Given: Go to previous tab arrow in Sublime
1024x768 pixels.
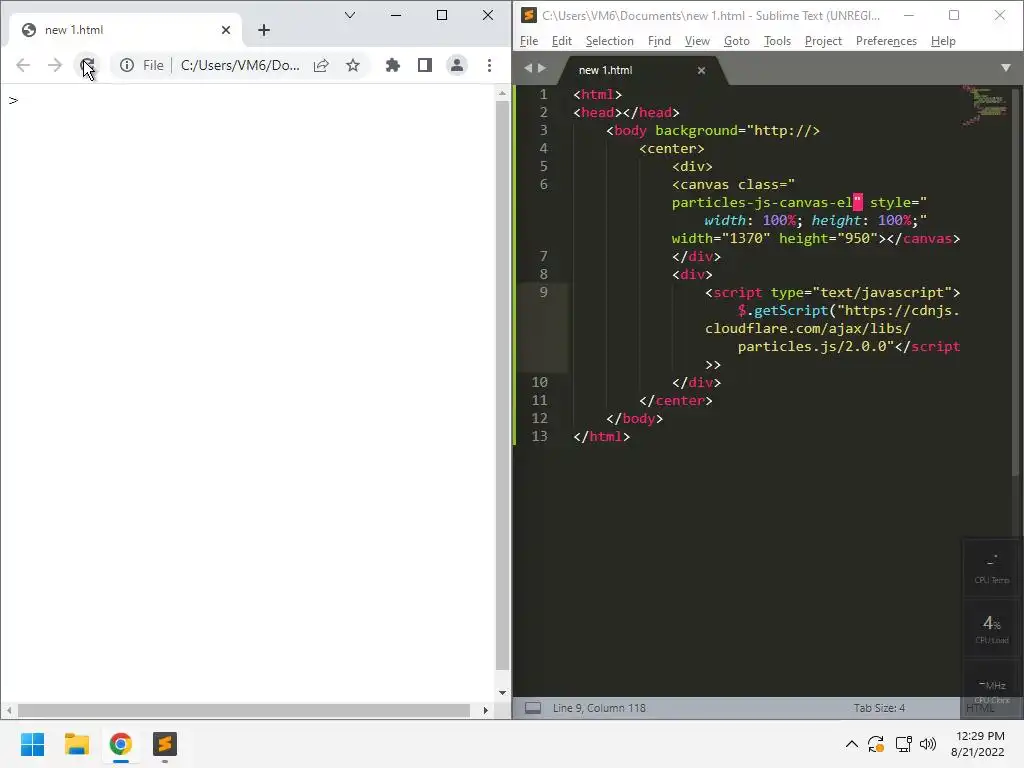Looking at the screenshot, I should 528,68.
